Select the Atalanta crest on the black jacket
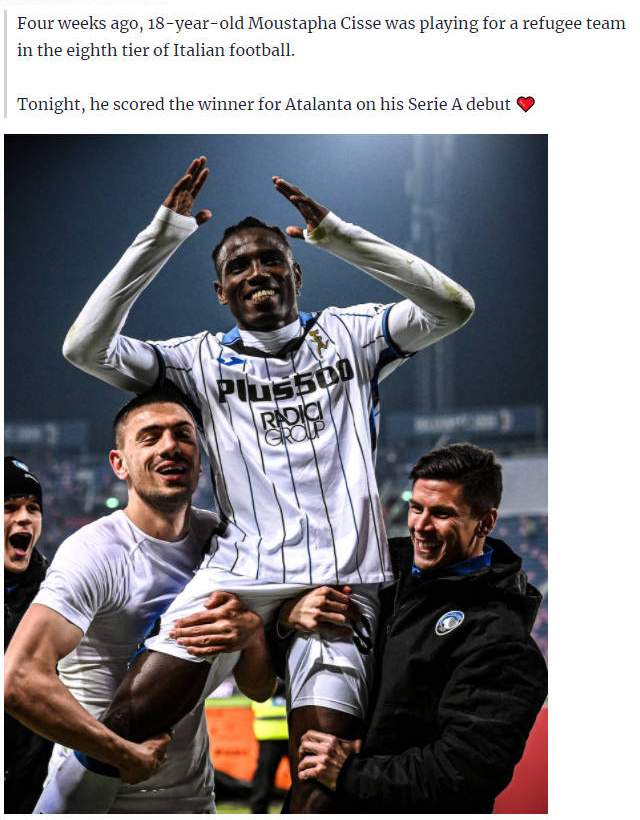This screenshot has height=820, width=640. 449,623
